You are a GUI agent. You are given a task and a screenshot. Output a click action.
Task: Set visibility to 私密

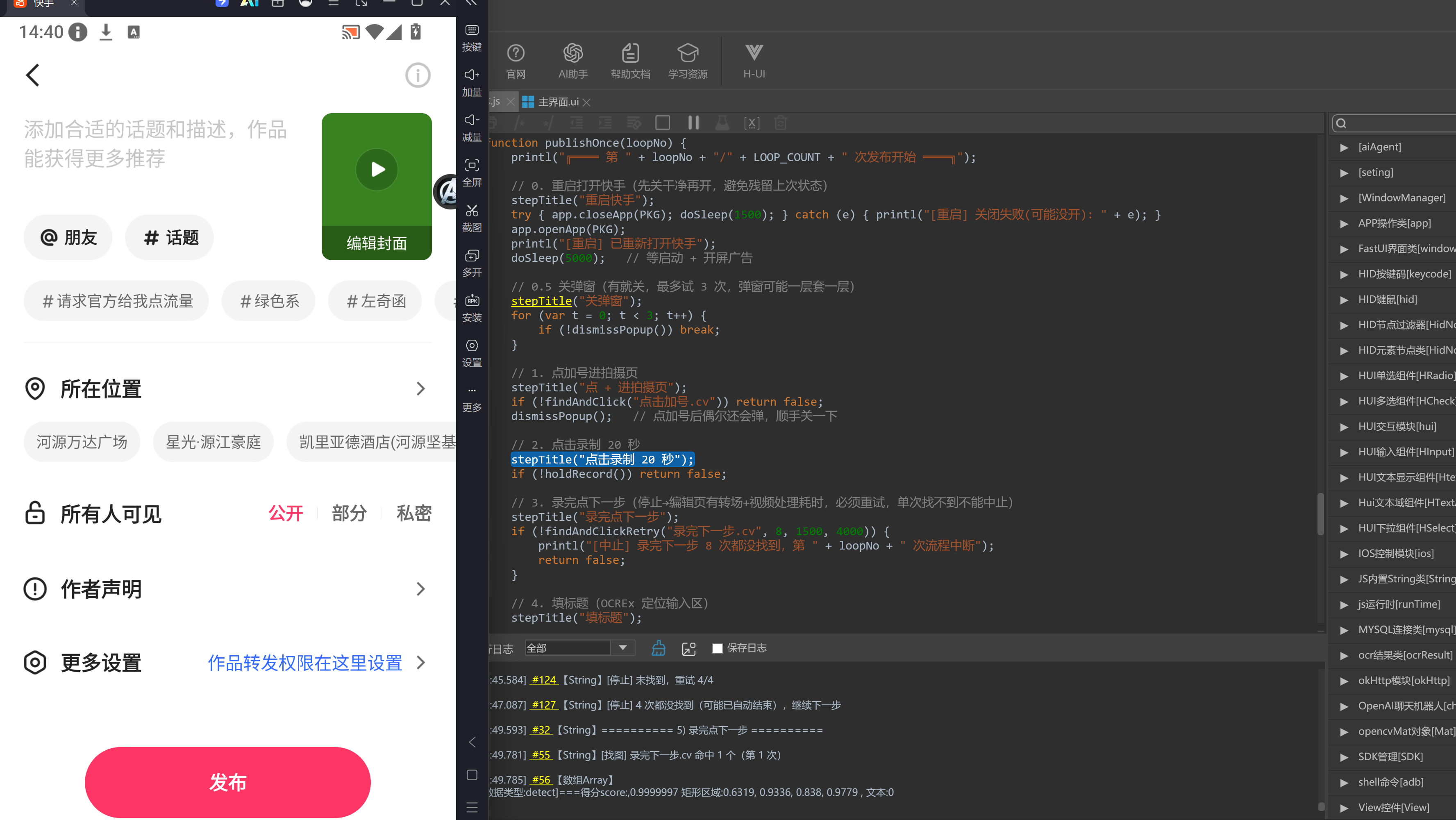coord(414,513)
